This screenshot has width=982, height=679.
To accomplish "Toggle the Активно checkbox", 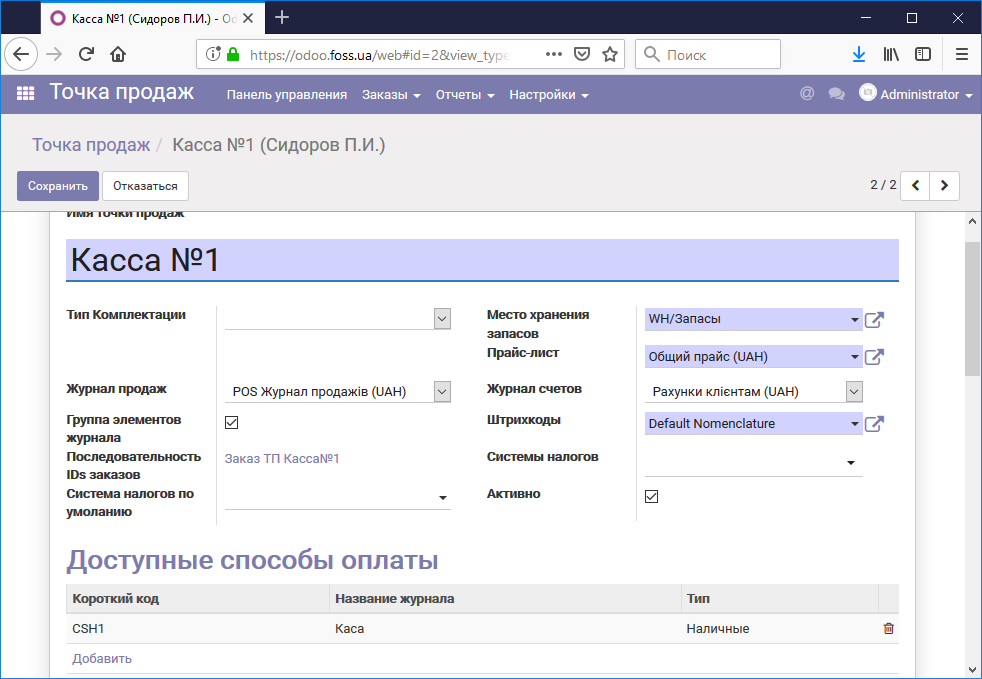I will [x=651, y=497].
